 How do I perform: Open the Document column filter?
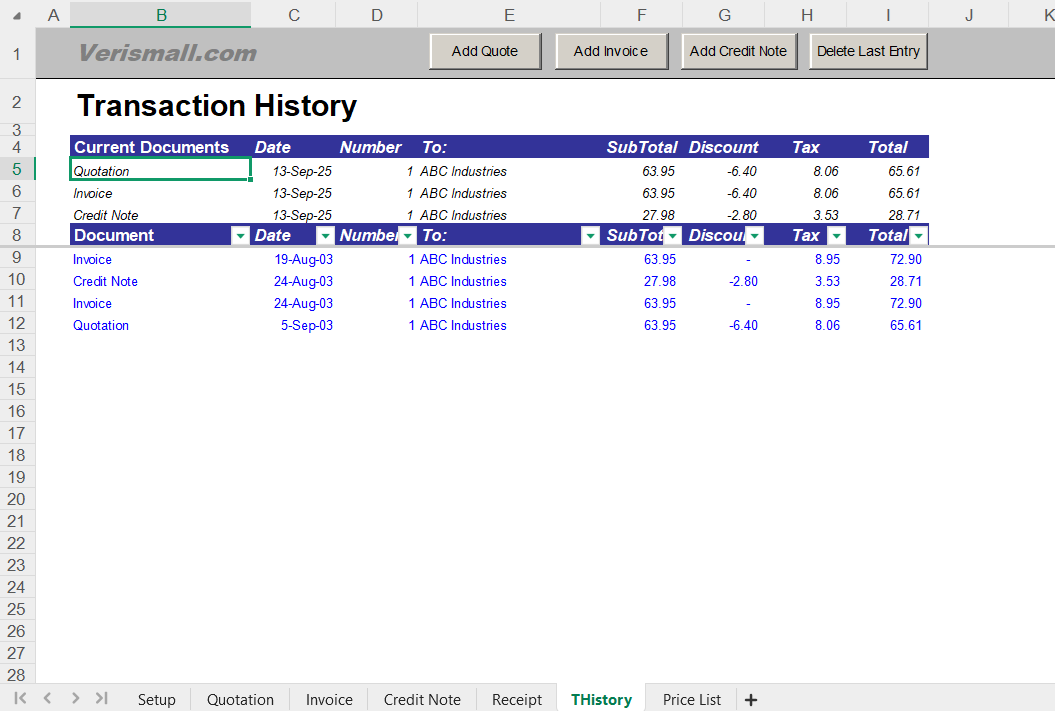coord(240,235)
